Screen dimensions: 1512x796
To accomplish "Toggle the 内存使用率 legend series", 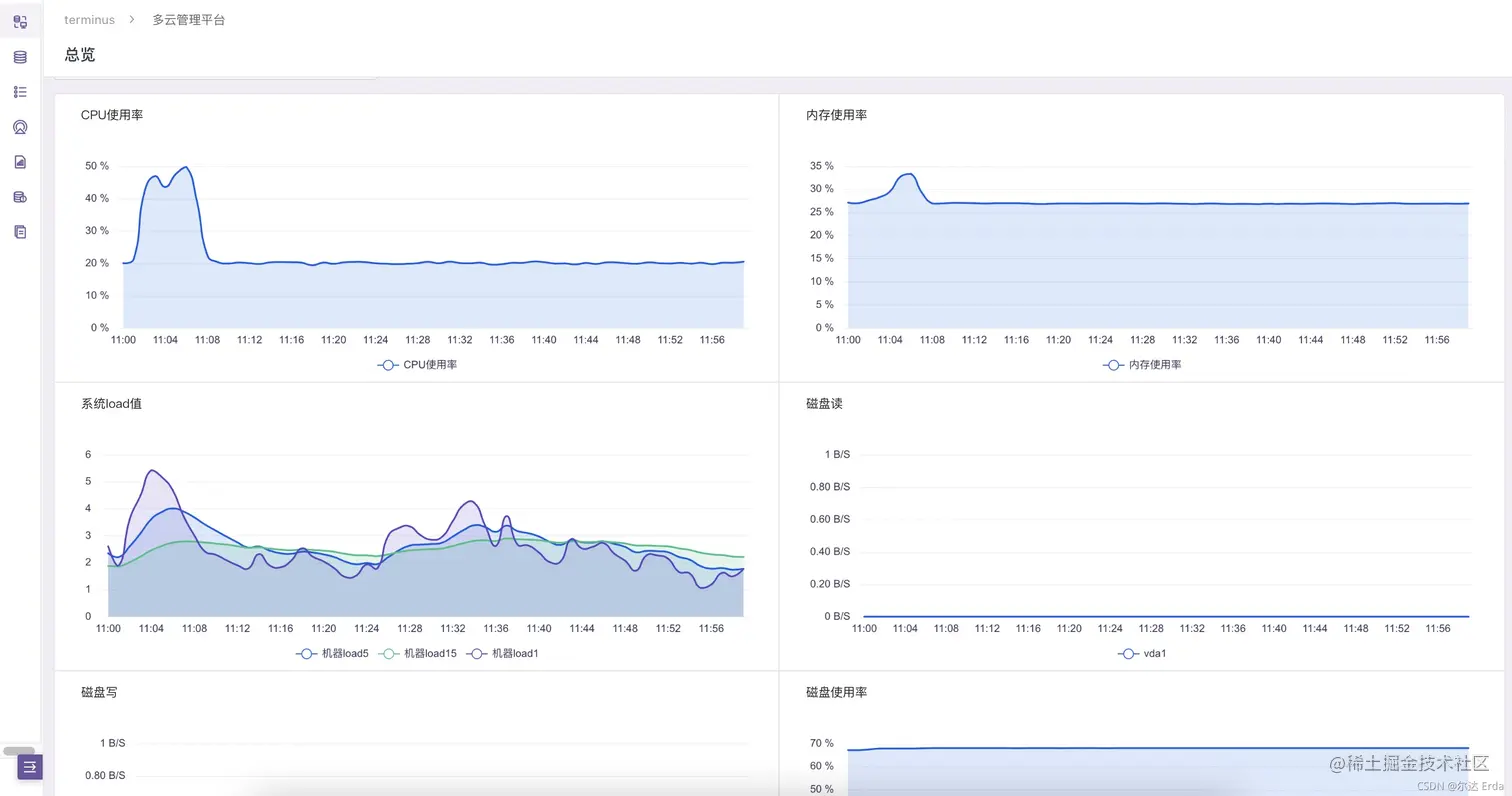I will 1142,365.
